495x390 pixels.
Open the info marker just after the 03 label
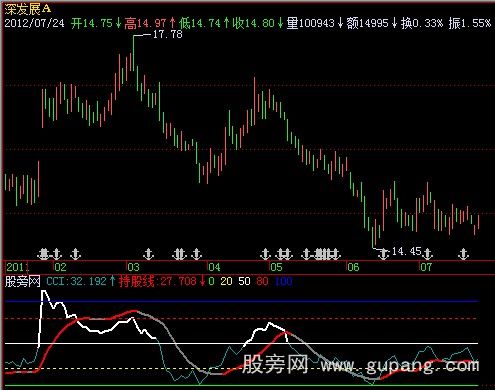pos(148,254)
